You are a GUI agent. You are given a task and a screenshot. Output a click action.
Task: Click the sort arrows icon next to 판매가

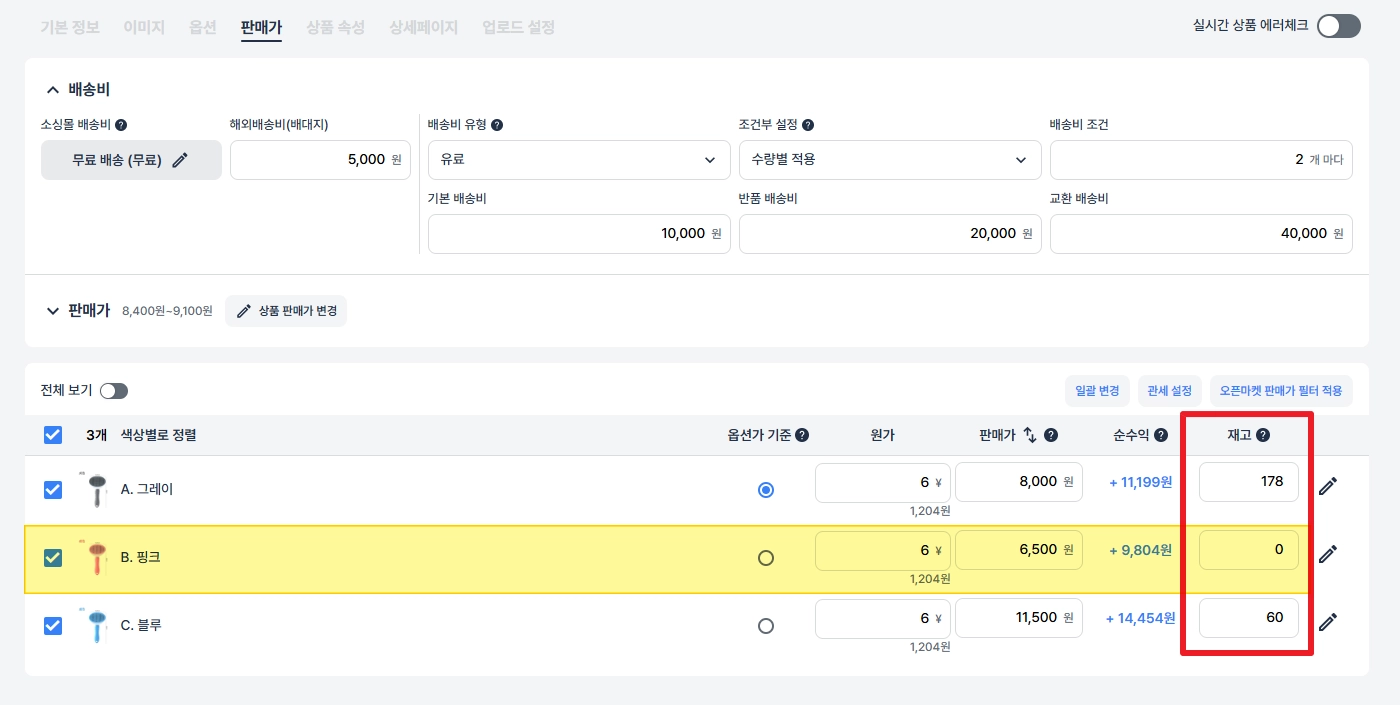[x=1030, y=435]
